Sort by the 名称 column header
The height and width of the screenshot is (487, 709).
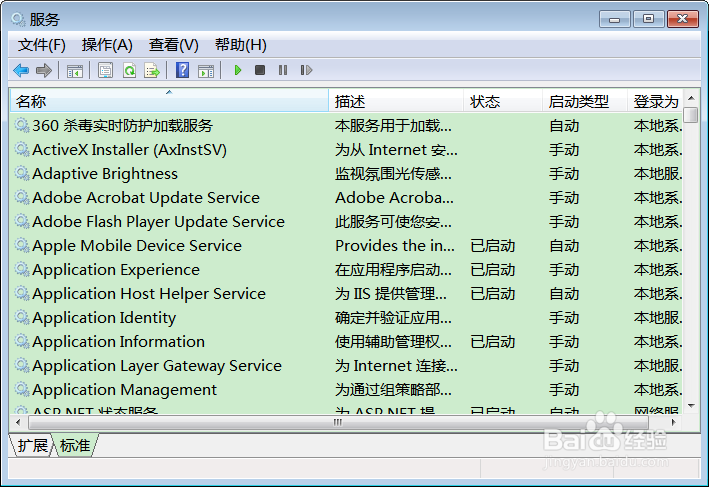[x=169, y=100]
